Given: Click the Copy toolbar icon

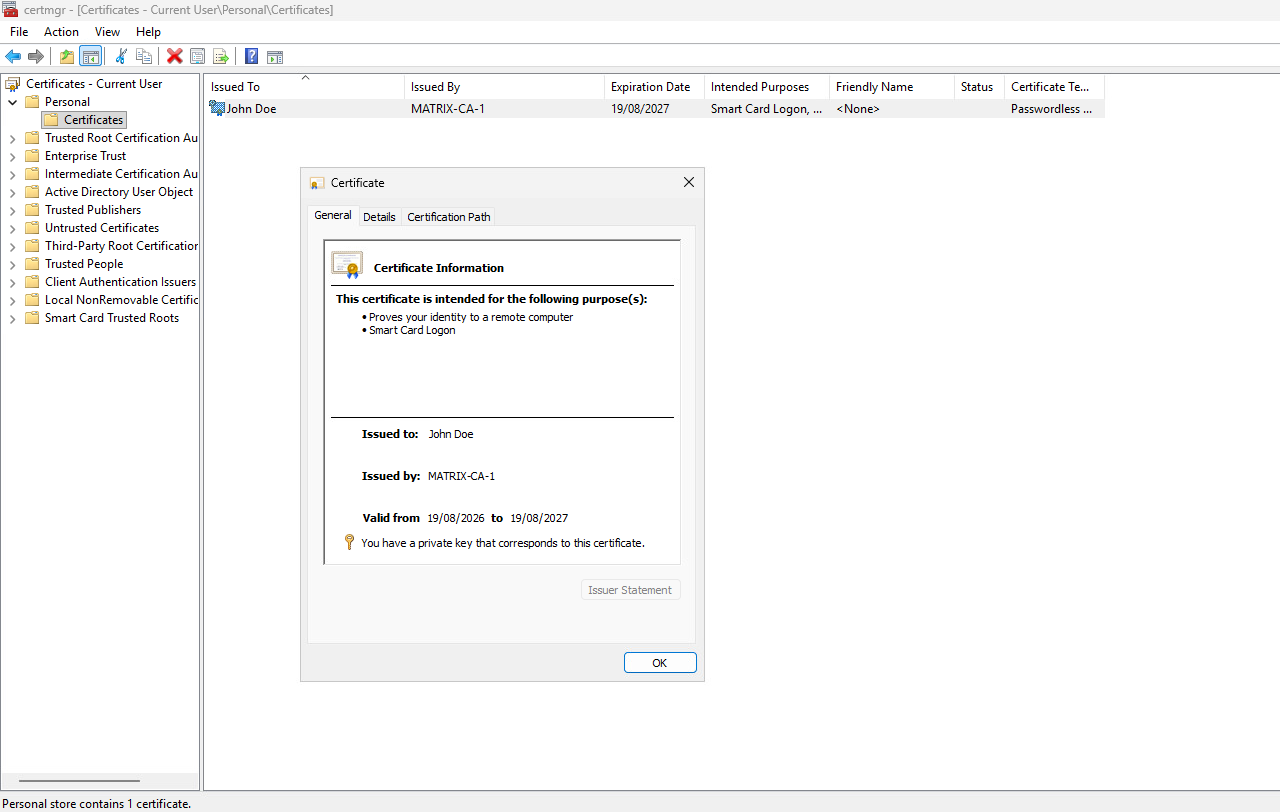Looking at the screenshot, I should [144, 56].
